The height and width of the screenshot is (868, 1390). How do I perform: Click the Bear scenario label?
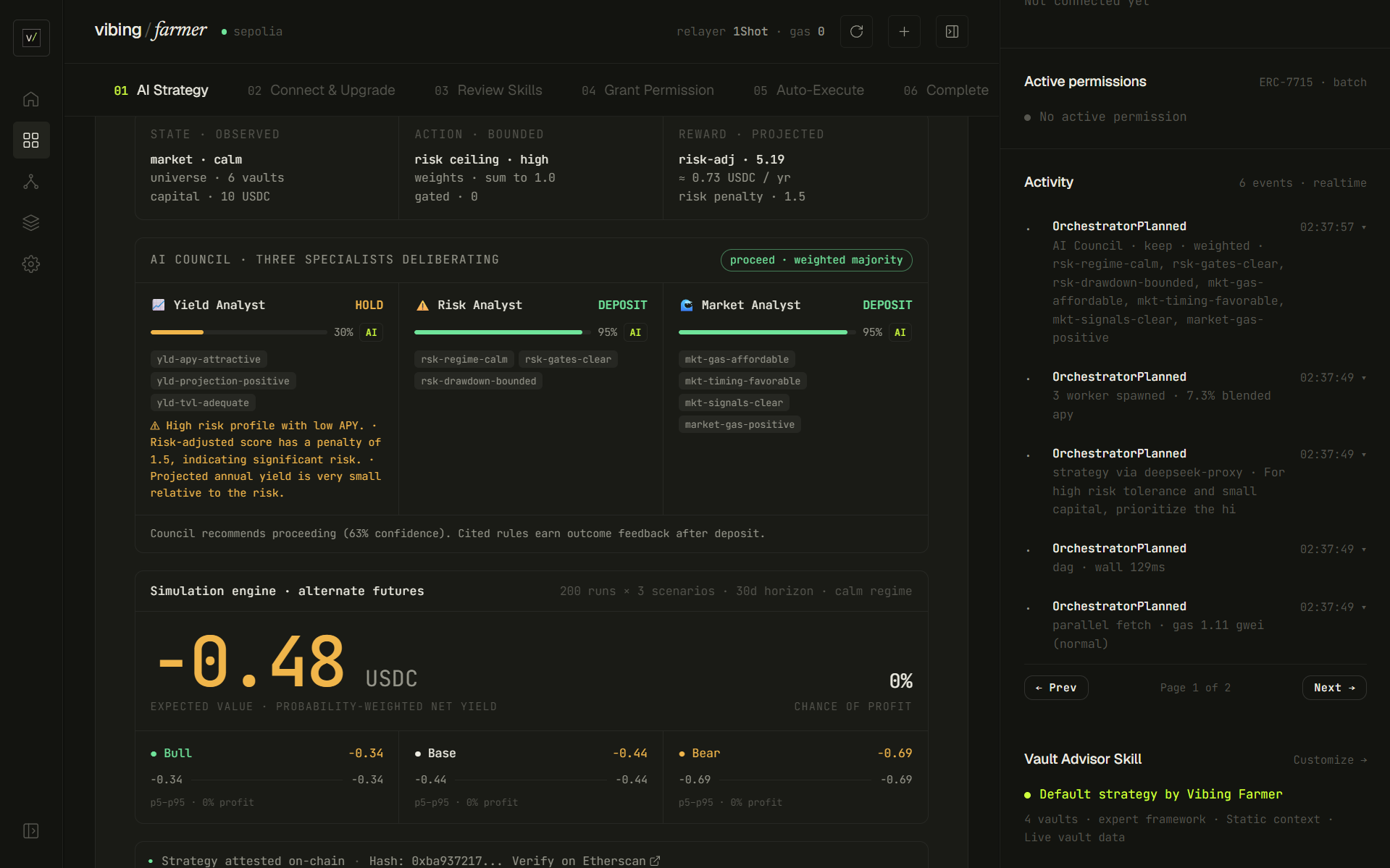(x=706, y=754)
